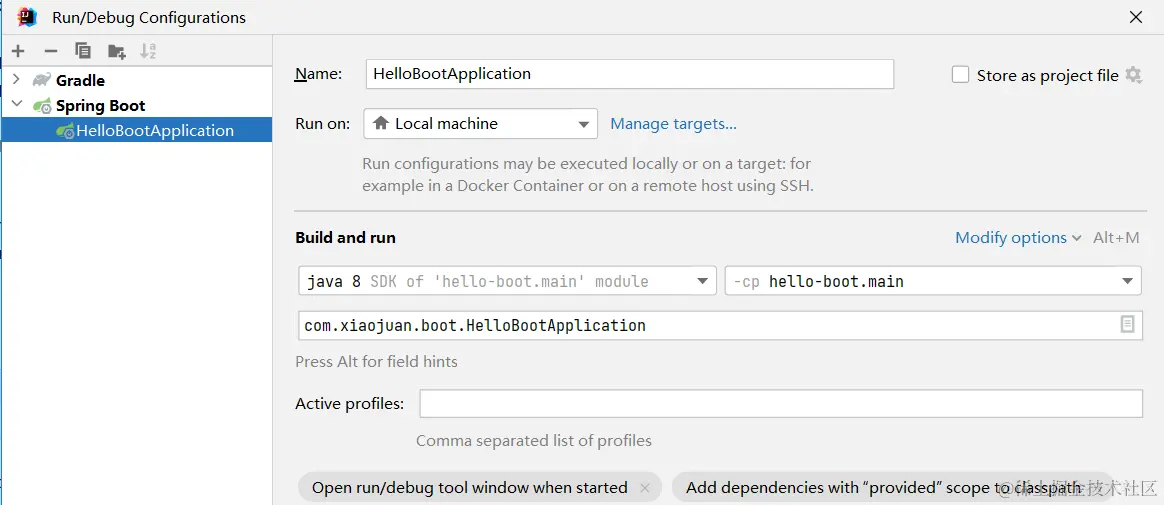The image size is (1164, 505).
Task: Open the Run on Local machine dropdown
Action: (x=480, y=124)
